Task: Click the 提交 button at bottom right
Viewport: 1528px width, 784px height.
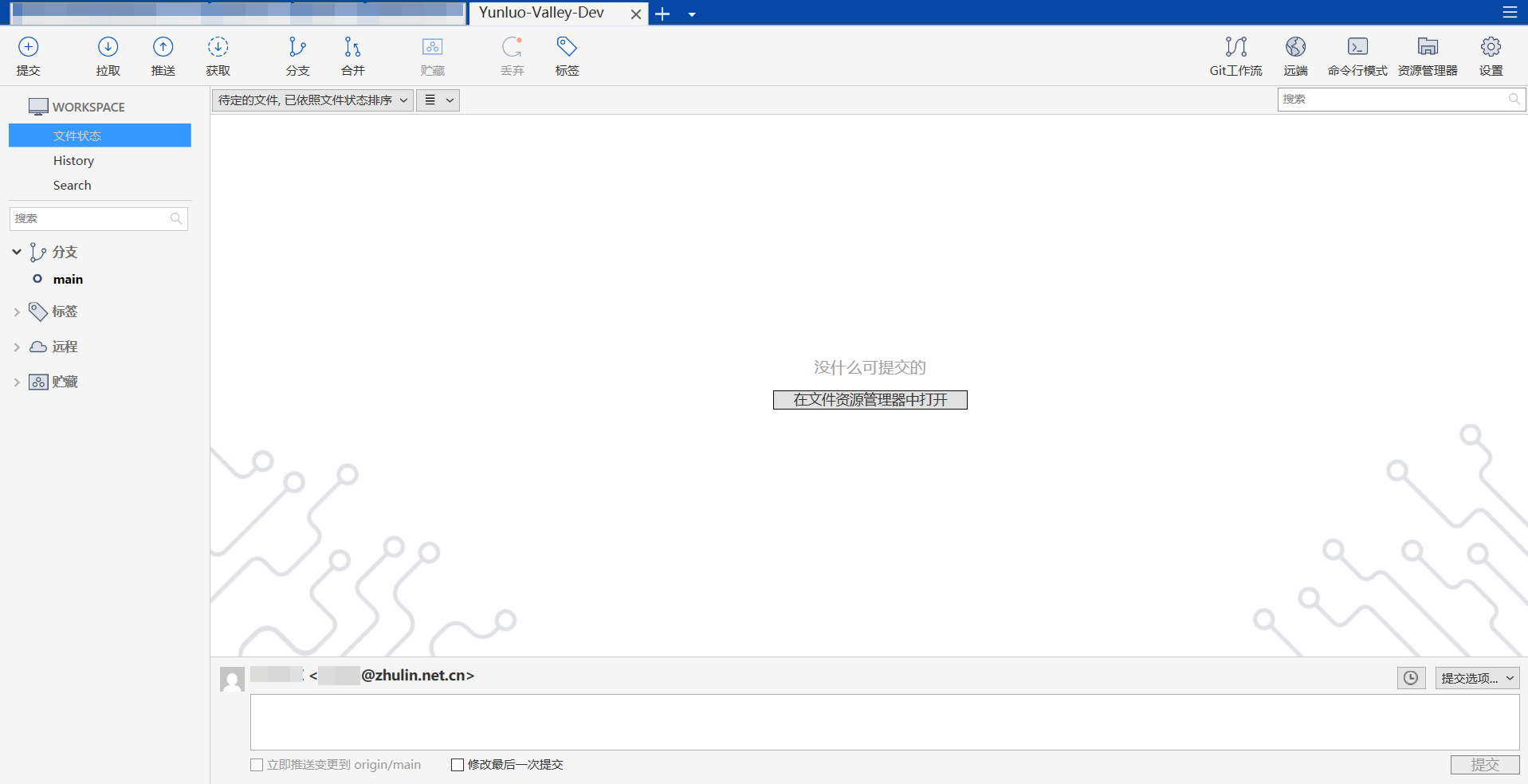Action: 1485,765
